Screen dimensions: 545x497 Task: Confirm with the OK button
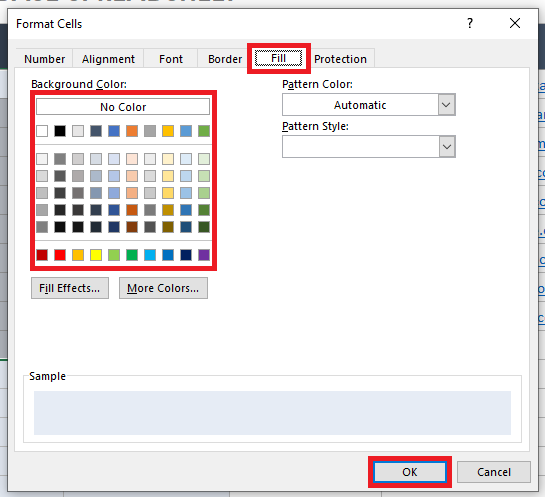tap(410, 472)
